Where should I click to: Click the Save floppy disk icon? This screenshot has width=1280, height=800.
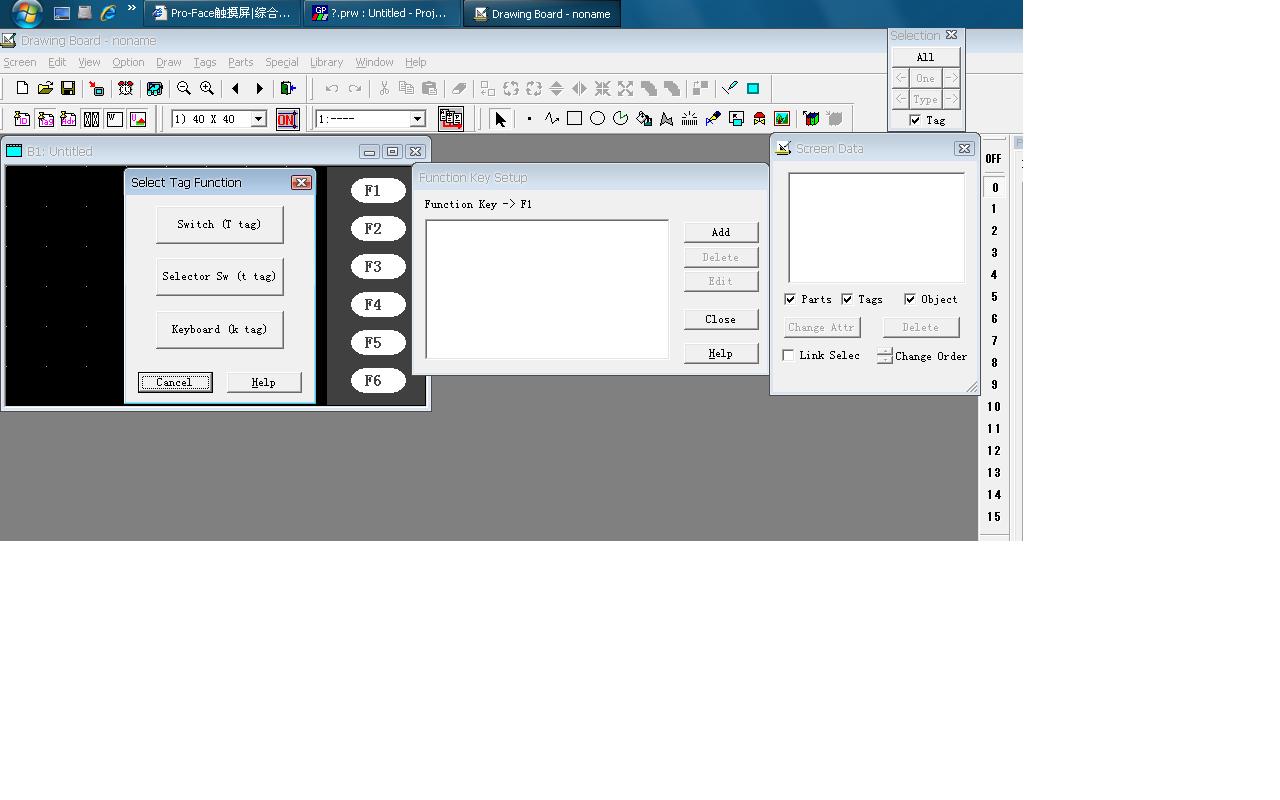click(x=68, y=89)
